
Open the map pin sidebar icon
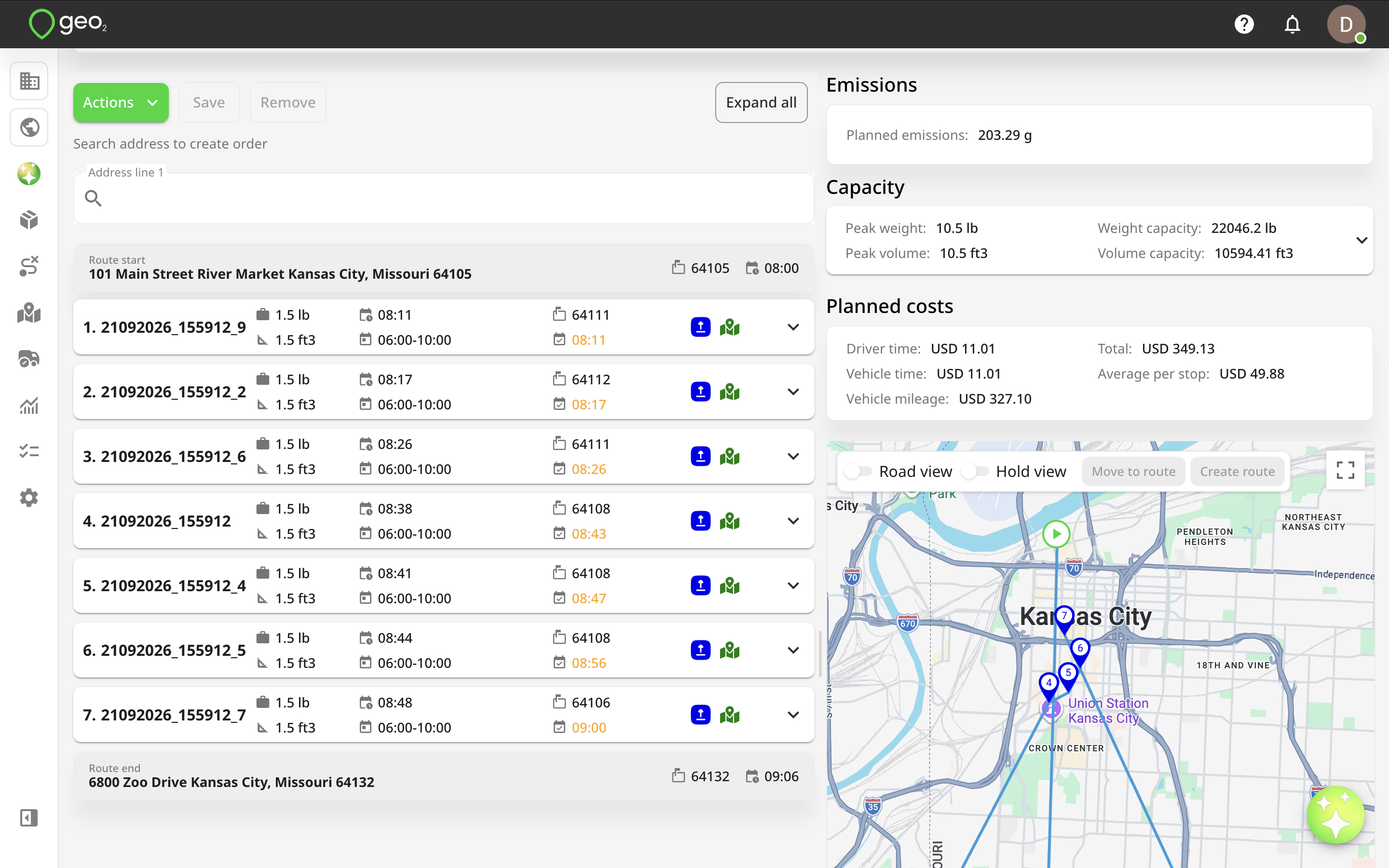29,313
